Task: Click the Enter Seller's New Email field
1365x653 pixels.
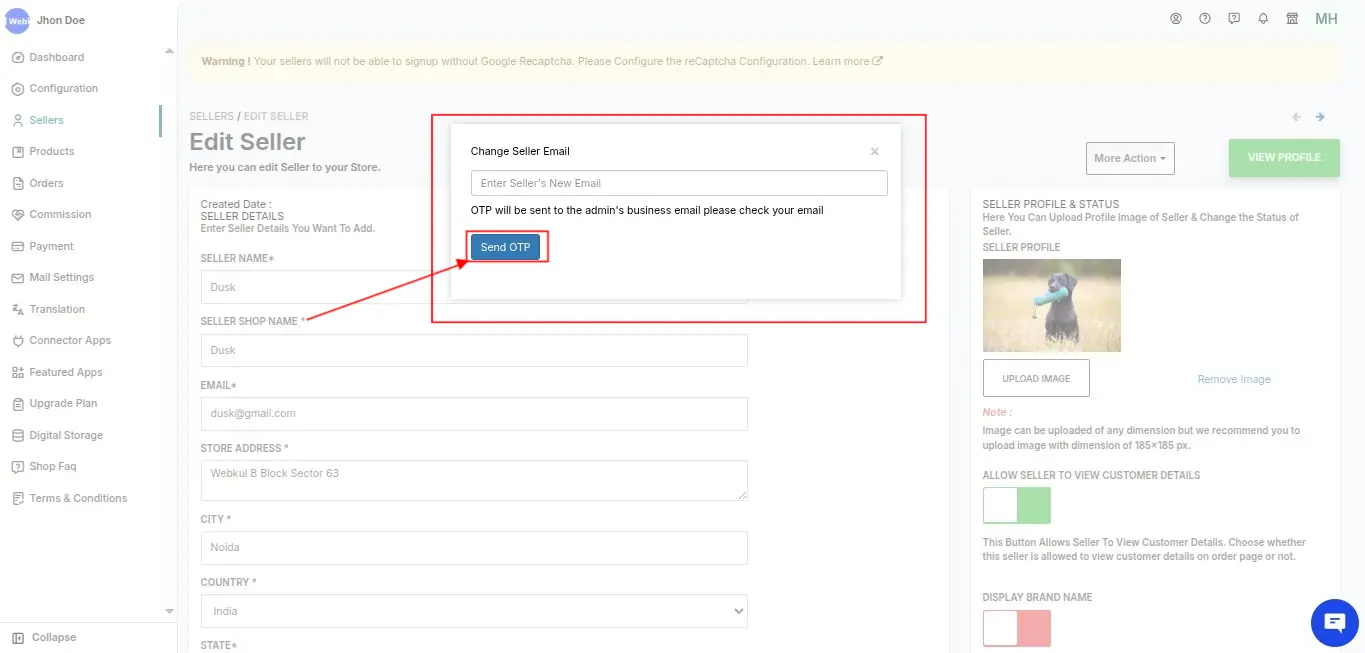Action: point(679,183)
